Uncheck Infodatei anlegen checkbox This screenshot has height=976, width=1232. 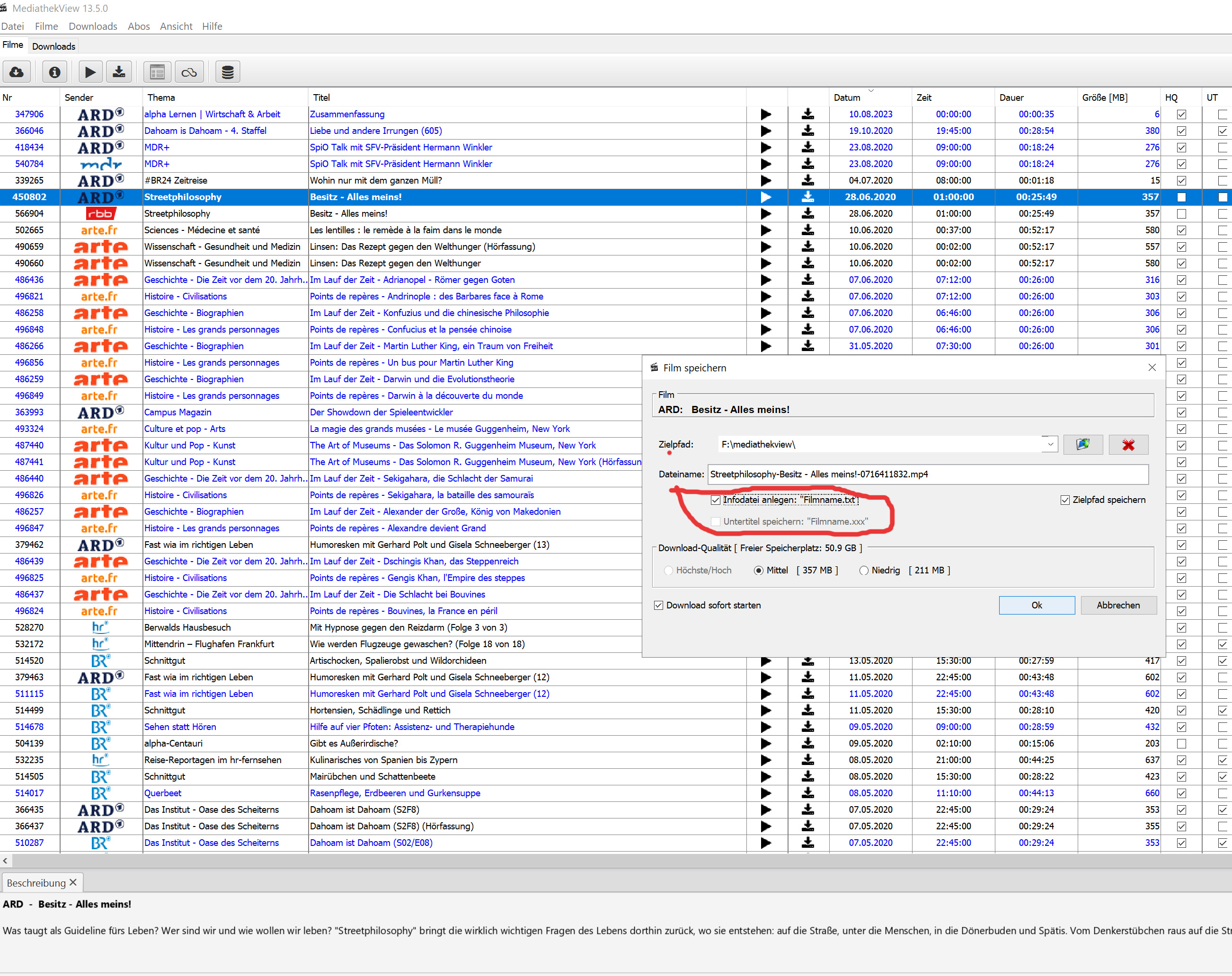716,500
